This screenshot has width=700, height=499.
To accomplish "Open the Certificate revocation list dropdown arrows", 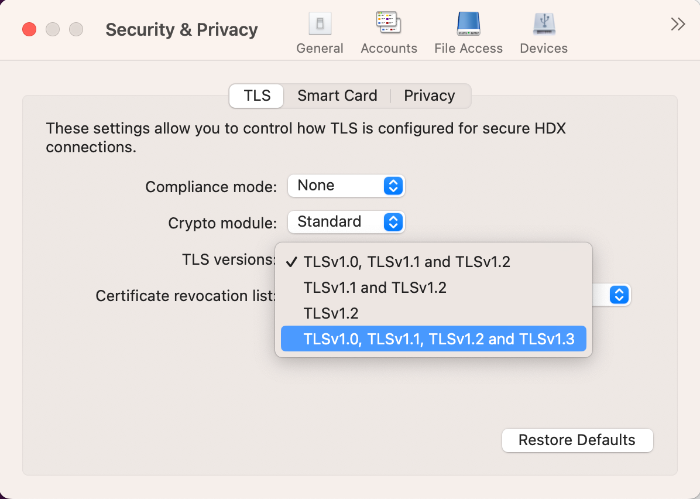I will (619, 295).
